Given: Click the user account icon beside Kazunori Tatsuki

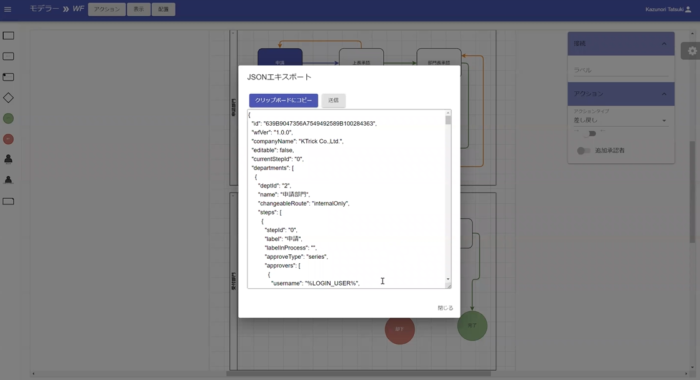Looking at the screenshot, I should point(688,9).
